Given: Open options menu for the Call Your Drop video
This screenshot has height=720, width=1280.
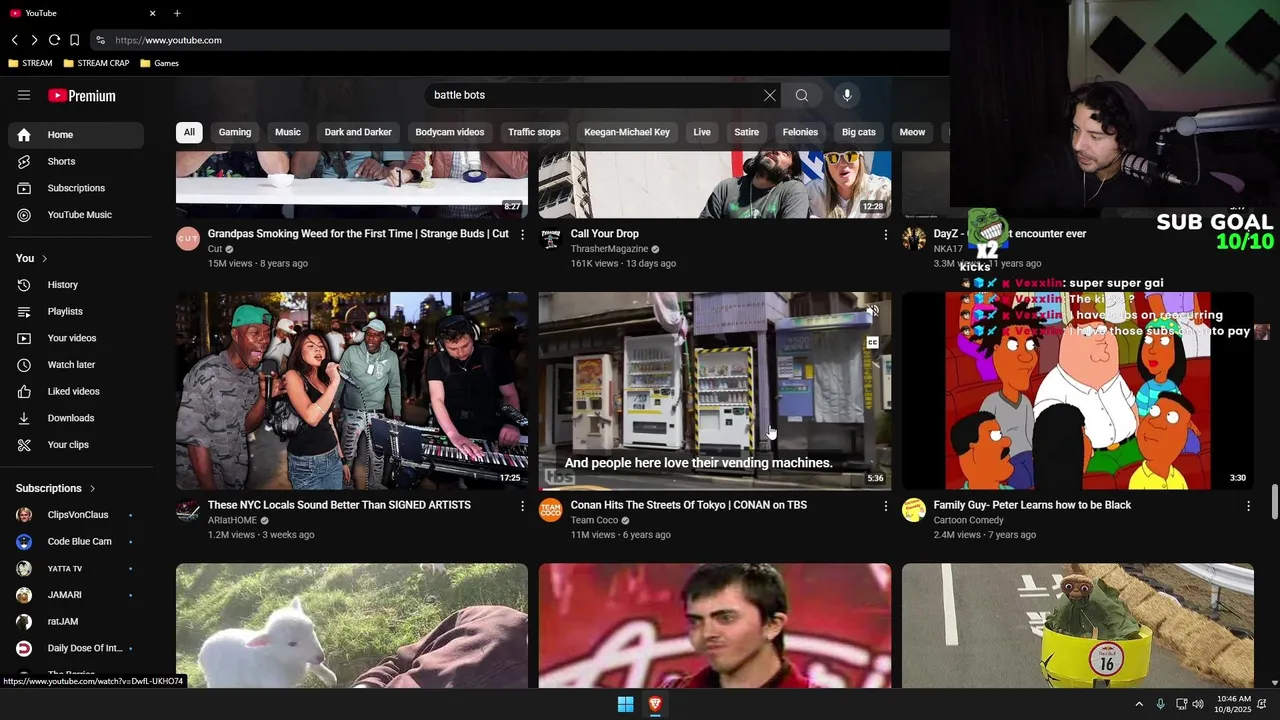Looking at the screenshot, I should [885, 234].
